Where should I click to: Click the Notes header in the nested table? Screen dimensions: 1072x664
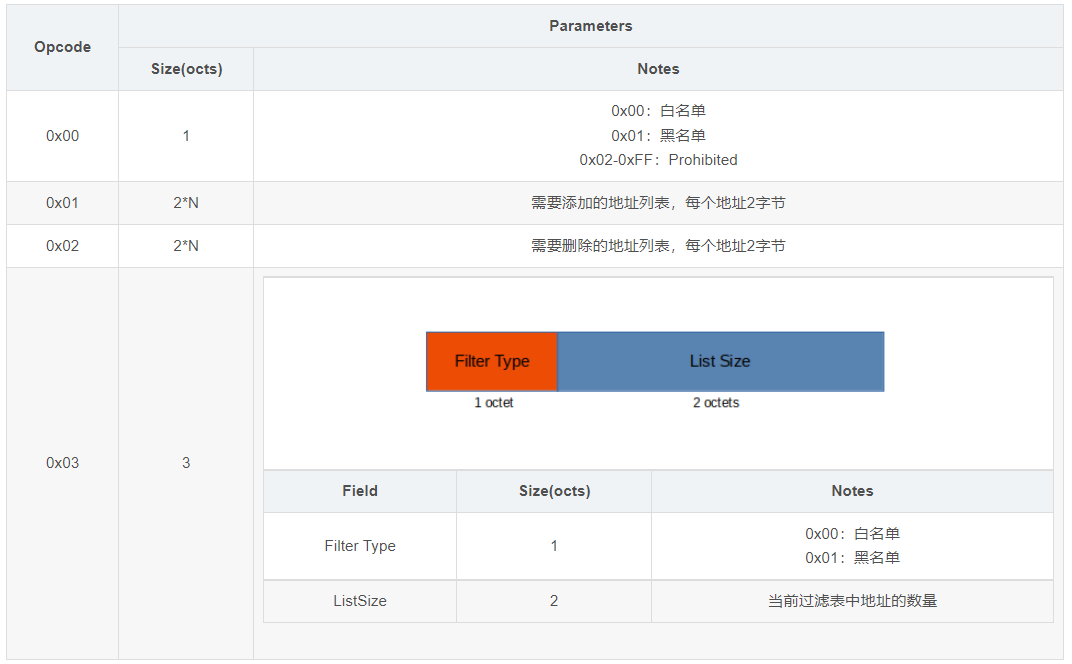point(853,491)
